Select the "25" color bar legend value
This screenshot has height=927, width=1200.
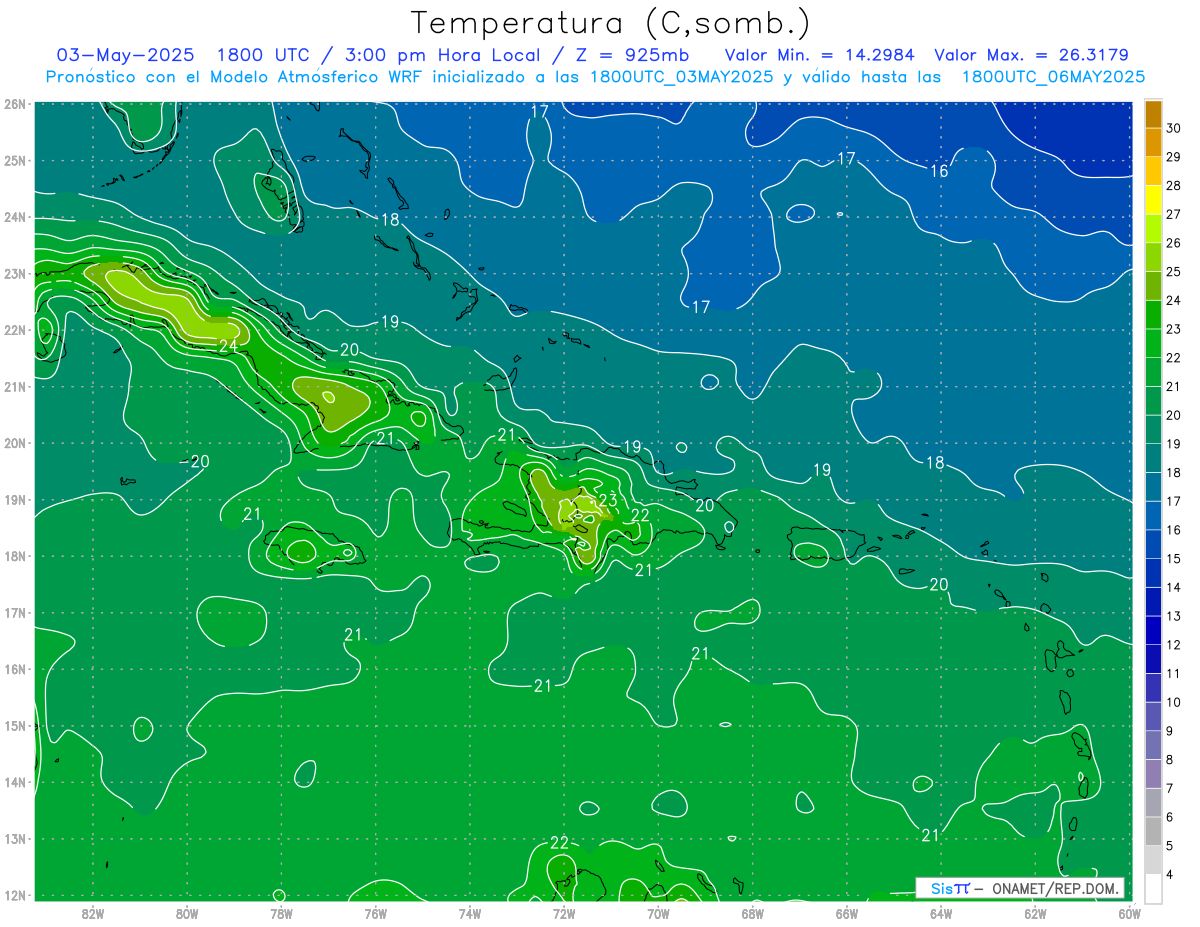[1173, 271]
